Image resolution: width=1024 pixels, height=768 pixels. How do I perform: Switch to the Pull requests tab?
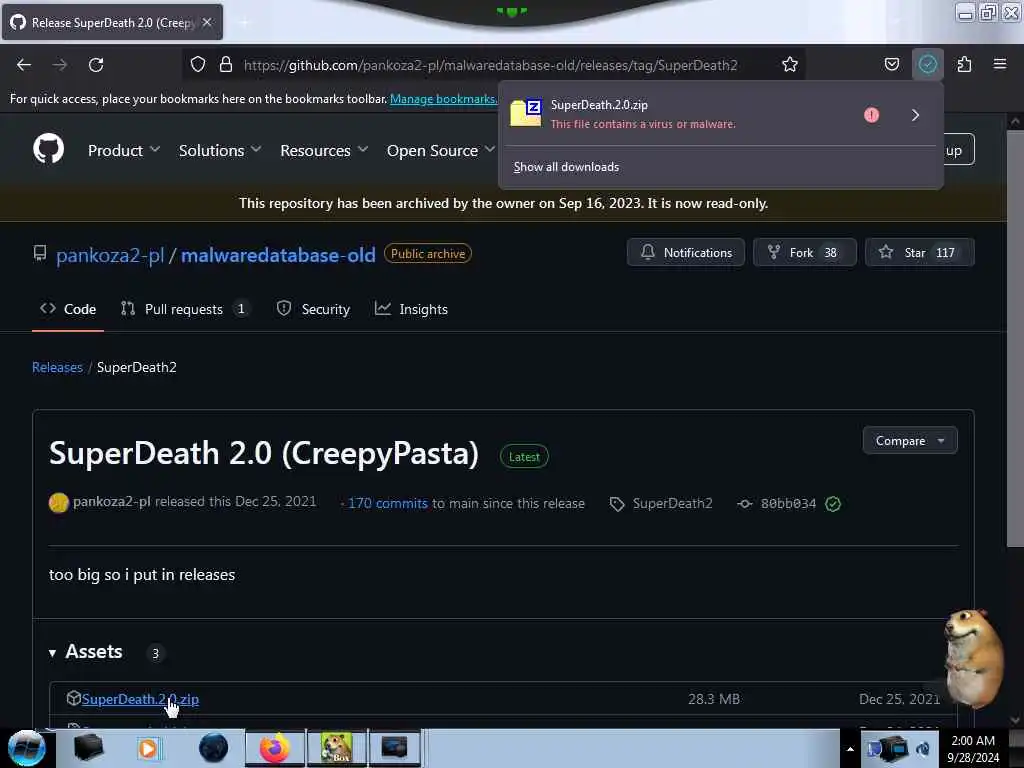coord(184,309)
